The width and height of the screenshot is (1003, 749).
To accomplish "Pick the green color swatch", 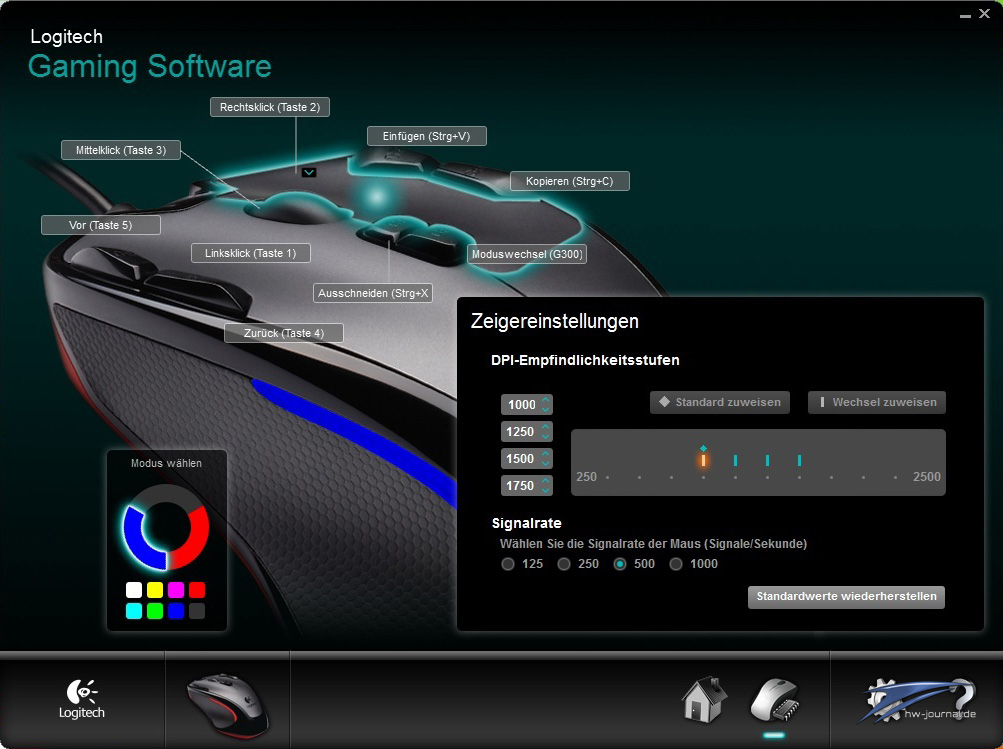I will click(x=155, y=611).
